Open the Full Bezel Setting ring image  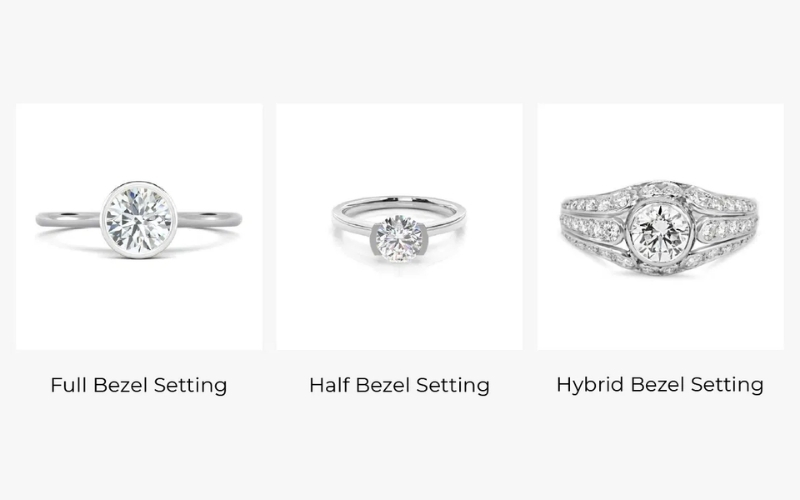click(139, 227)
